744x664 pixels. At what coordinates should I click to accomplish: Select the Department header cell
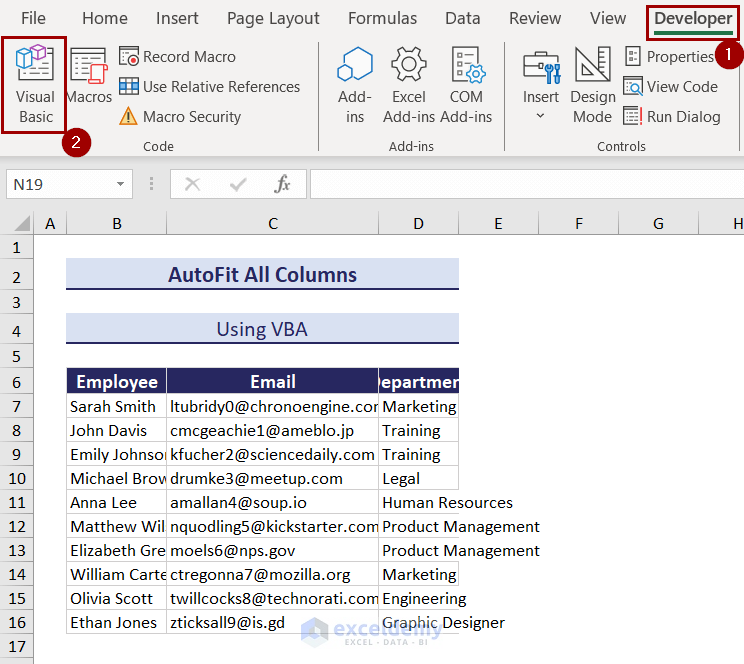419,382
